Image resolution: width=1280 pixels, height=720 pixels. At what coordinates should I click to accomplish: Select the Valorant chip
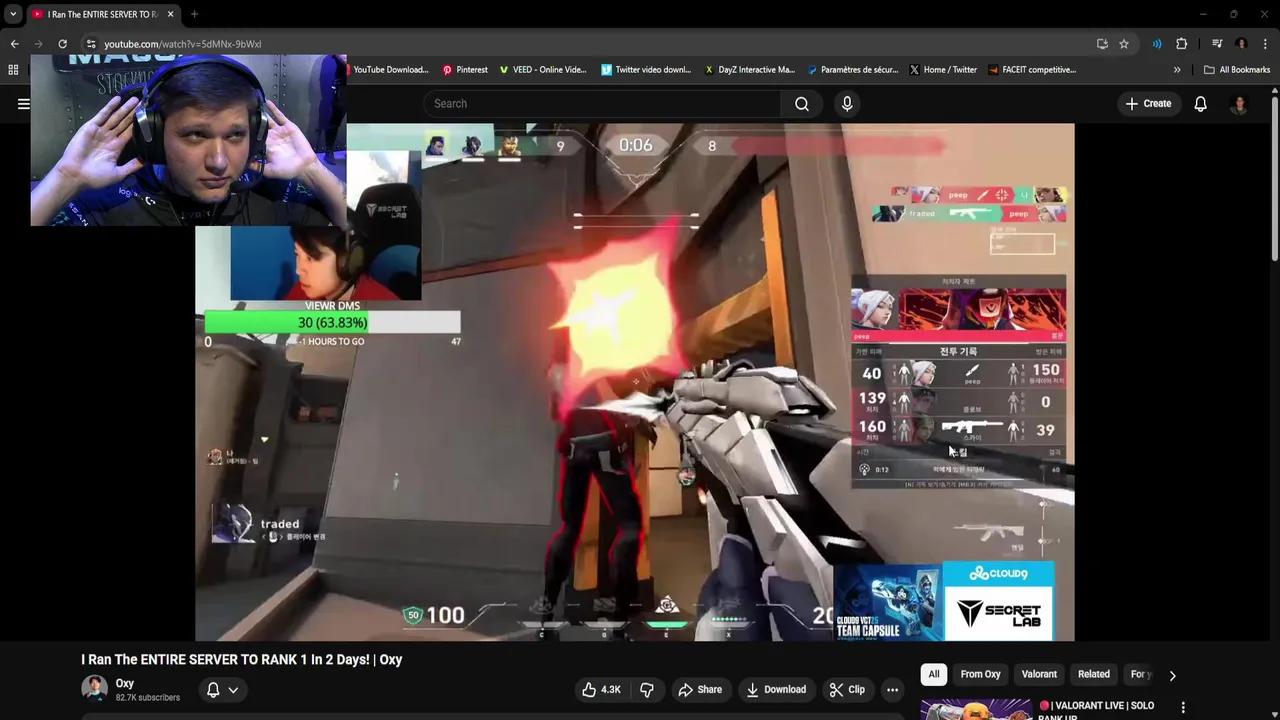(x=1039, y=675)
